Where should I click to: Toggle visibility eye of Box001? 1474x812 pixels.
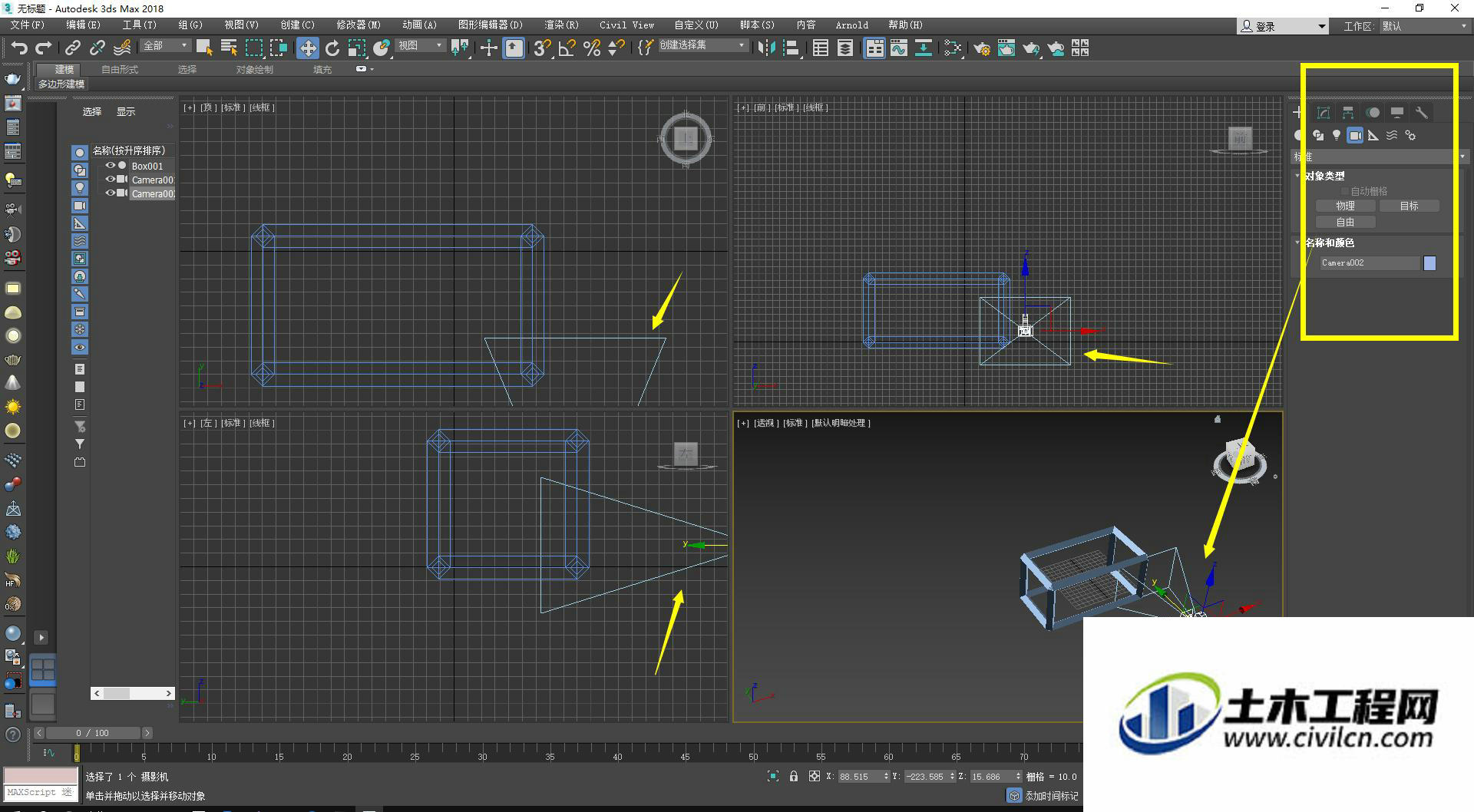coord(110,166)
